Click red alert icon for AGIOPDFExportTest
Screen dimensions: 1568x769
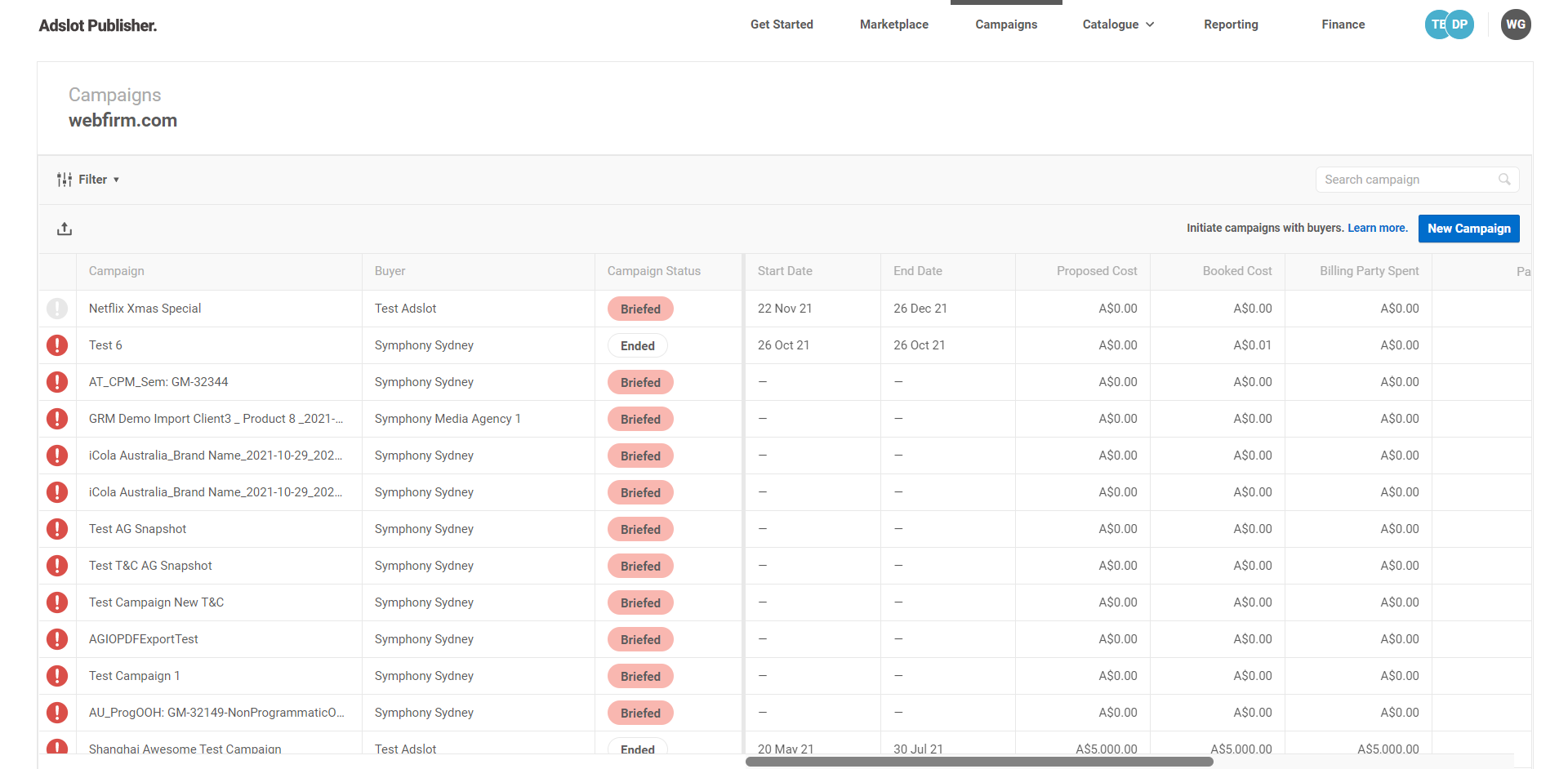[x=57, y=639]
